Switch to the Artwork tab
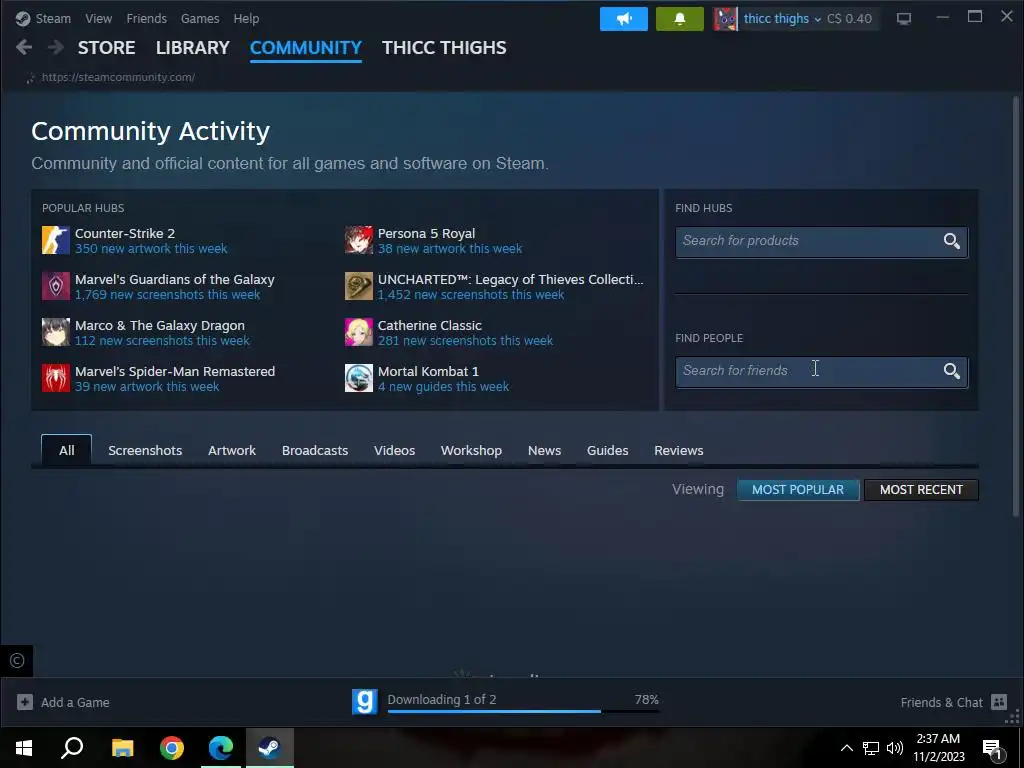 click(232, 450)
